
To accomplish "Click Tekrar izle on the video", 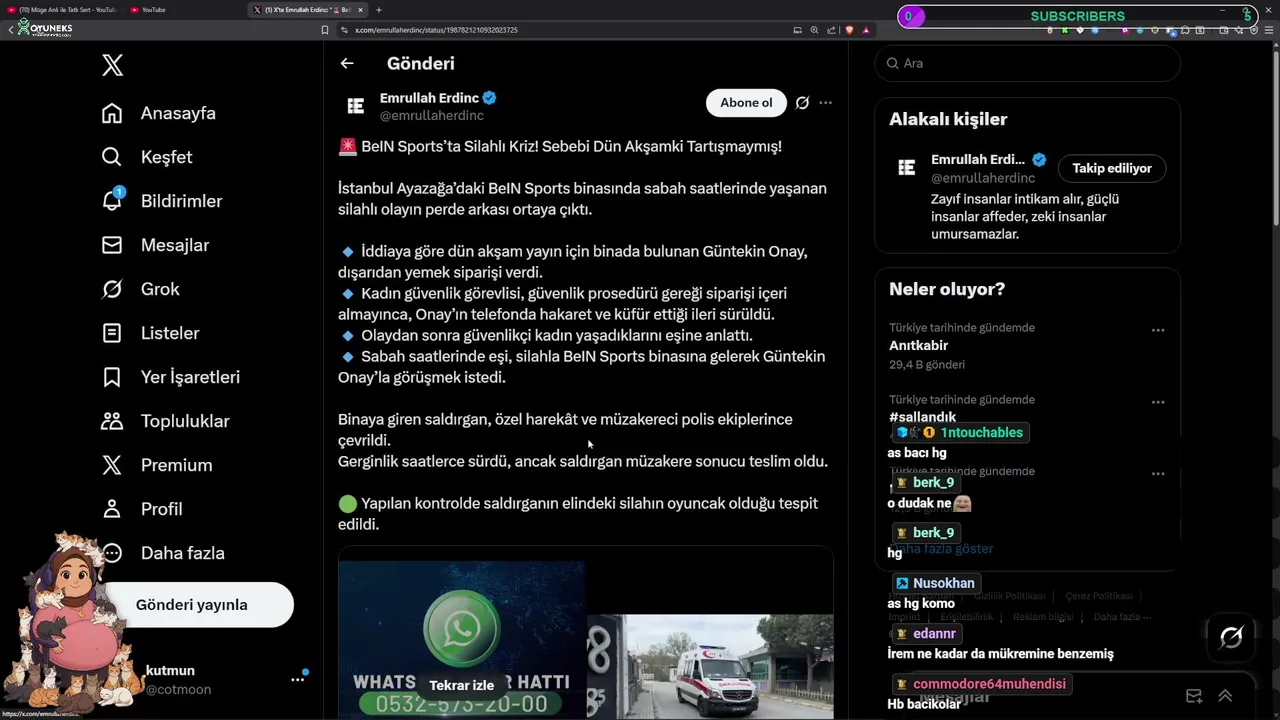I will click(x=462, y=685).
